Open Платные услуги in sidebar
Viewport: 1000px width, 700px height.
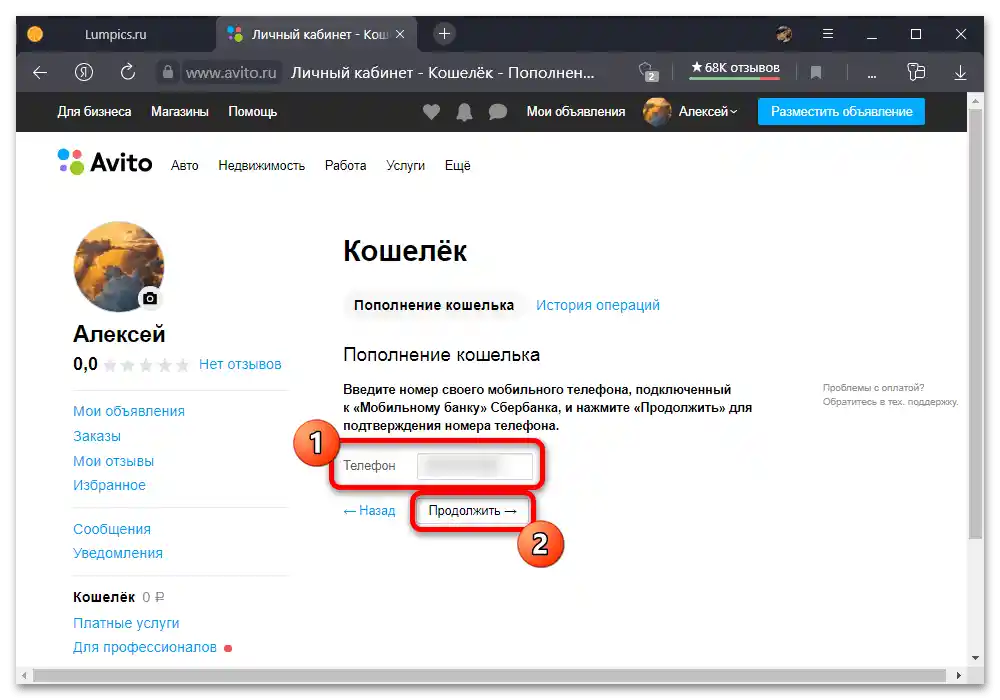[126, 623]
